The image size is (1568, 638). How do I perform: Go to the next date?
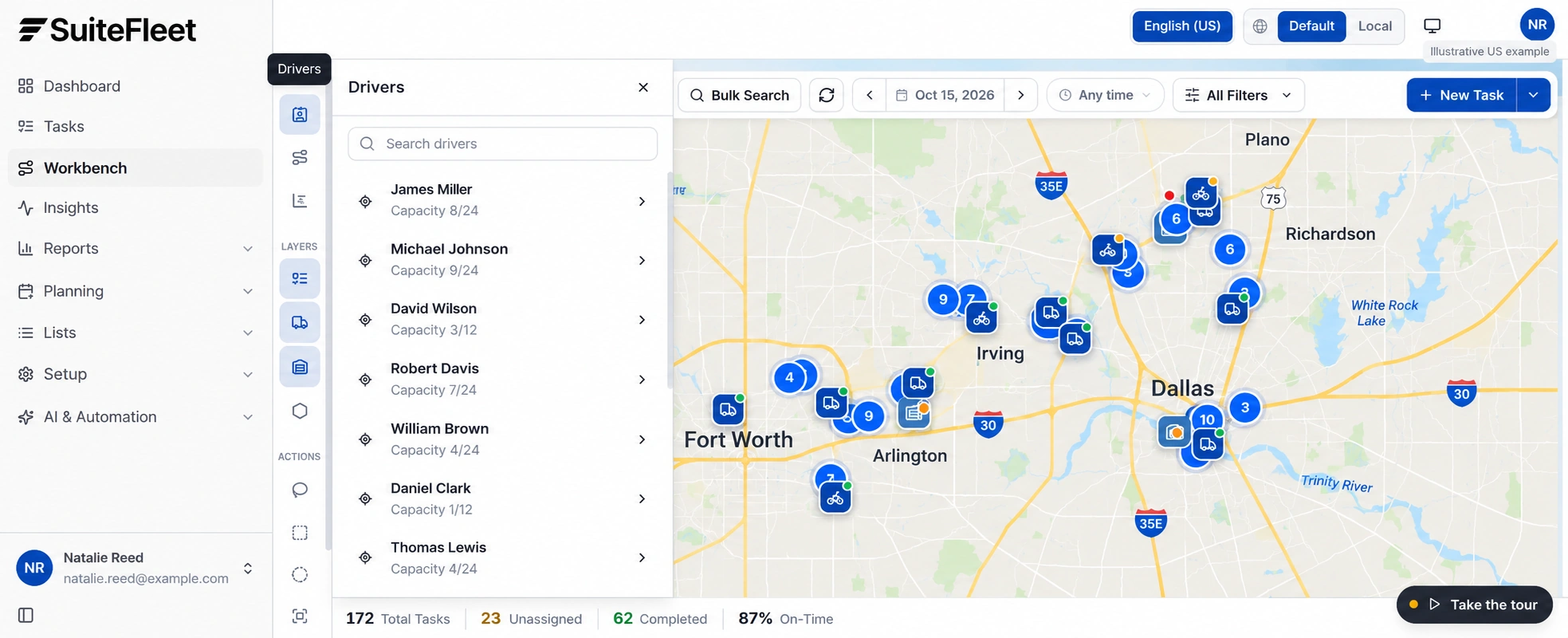[x=1020, y=95]
